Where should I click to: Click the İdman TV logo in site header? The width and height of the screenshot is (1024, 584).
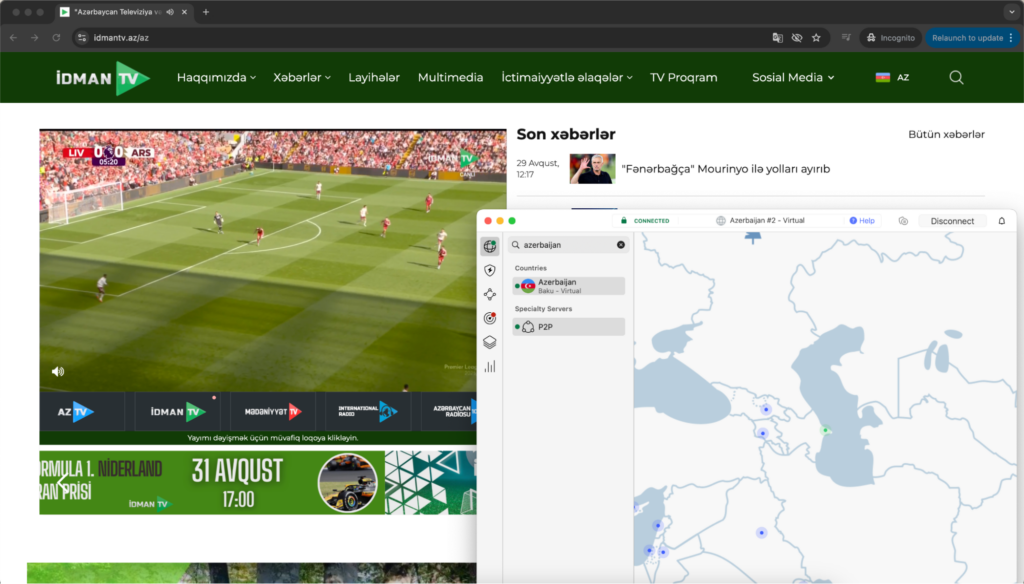(103, 78)
